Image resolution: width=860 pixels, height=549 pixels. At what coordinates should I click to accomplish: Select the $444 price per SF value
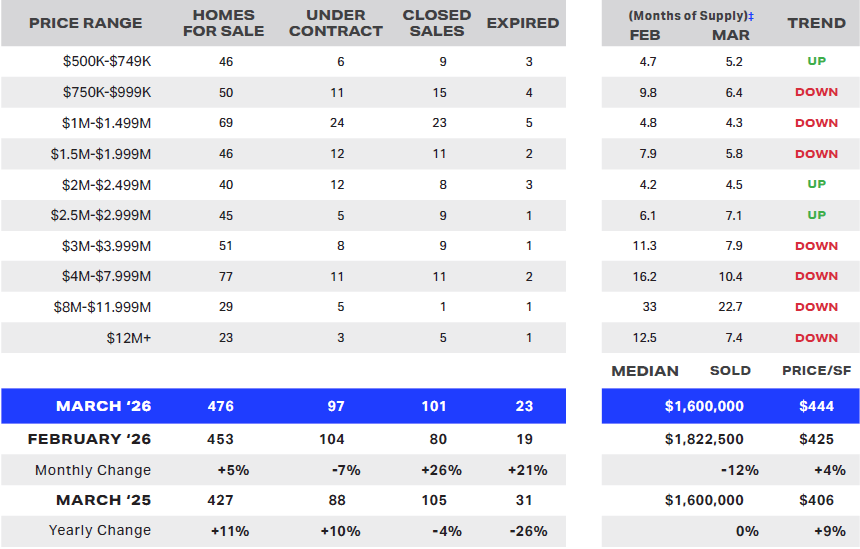(816, 406)
